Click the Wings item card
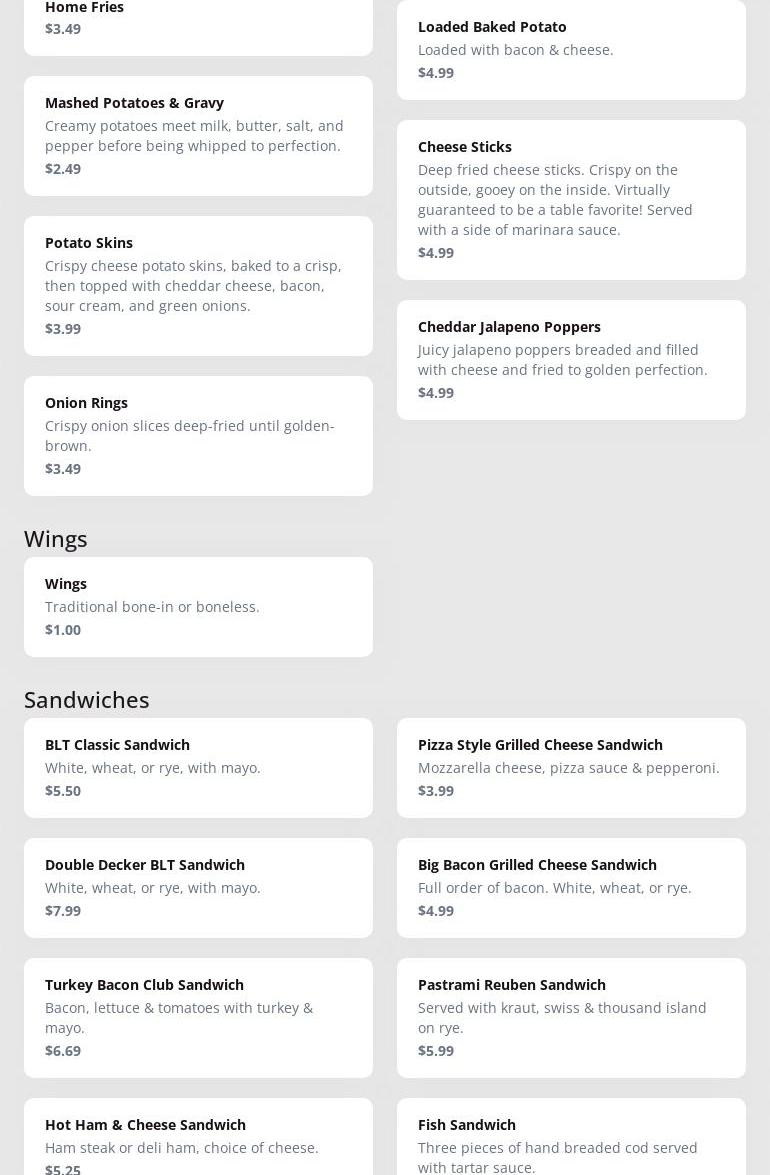This screenshot has width=770, height=1175. click(198, 606)
